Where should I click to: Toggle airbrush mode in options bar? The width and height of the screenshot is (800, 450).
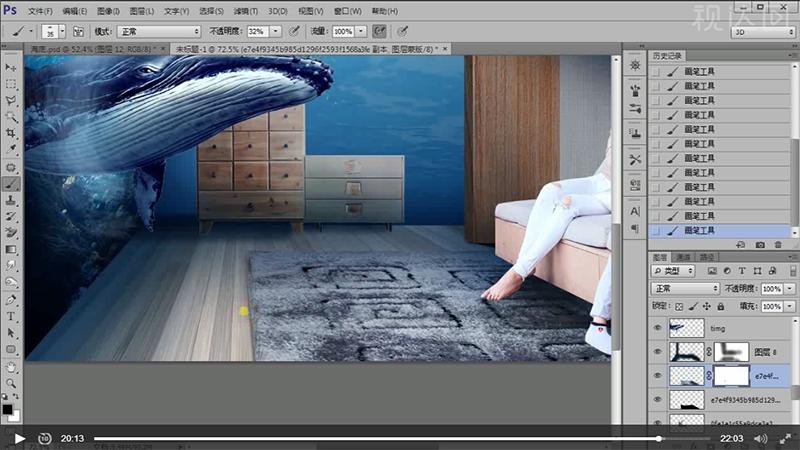(x=380, y=32)
